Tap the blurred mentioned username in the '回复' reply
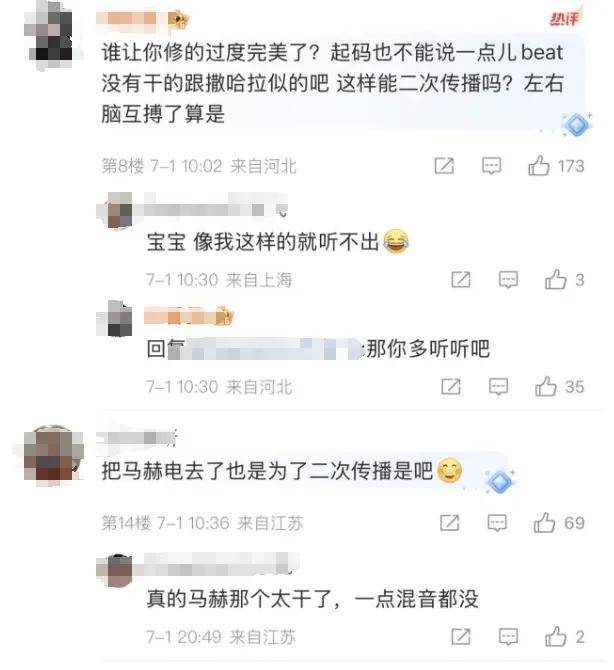614x670 pixels. coord(267,349)
